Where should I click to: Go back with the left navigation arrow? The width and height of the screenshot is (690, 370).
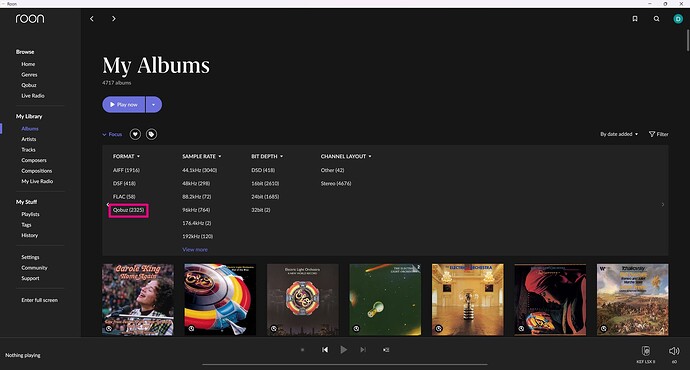pos(92,18)
